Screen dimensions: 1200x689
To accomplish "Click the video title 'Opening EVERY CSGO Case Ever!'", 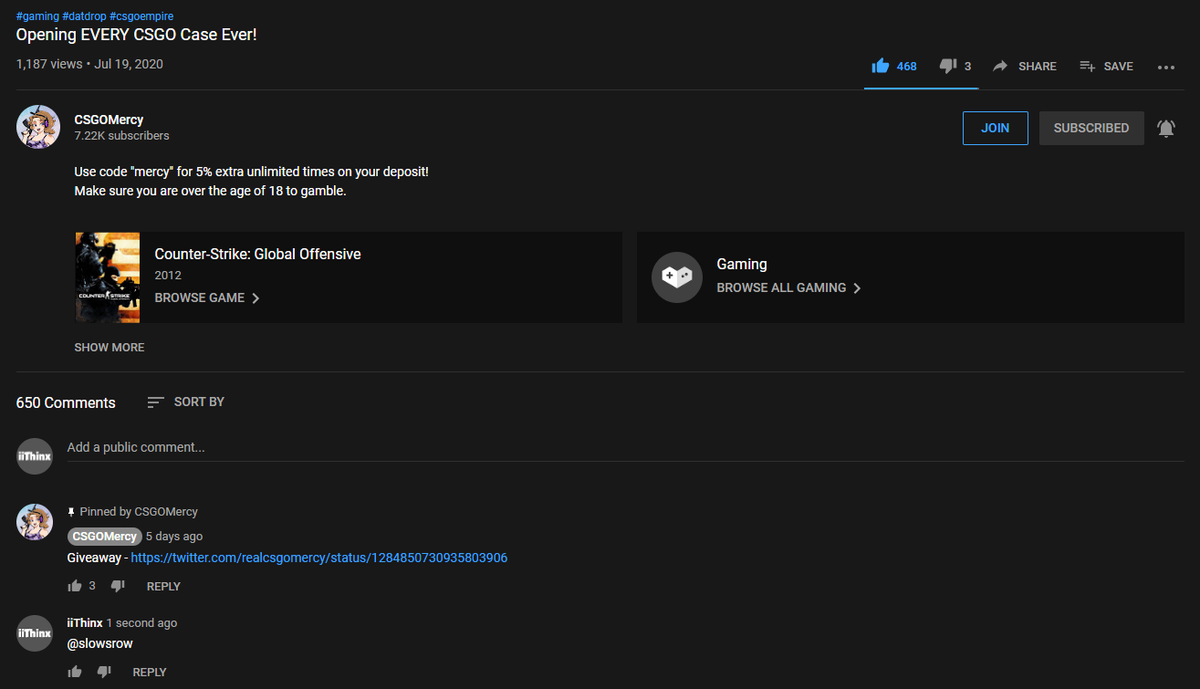I will [137, 35].
